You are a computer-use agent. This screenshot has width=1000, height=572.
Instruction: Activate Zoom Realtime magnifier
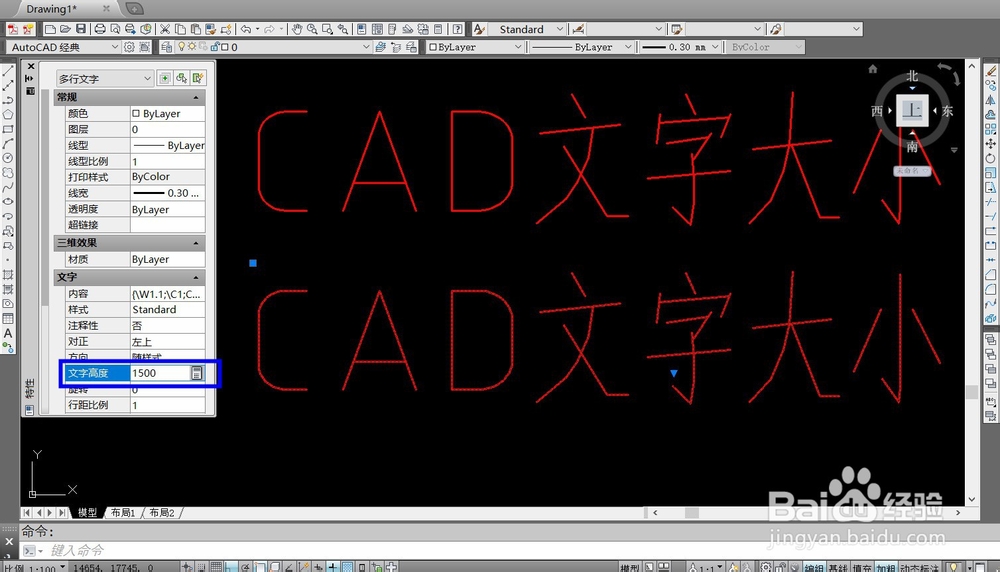tap(312, 29)
